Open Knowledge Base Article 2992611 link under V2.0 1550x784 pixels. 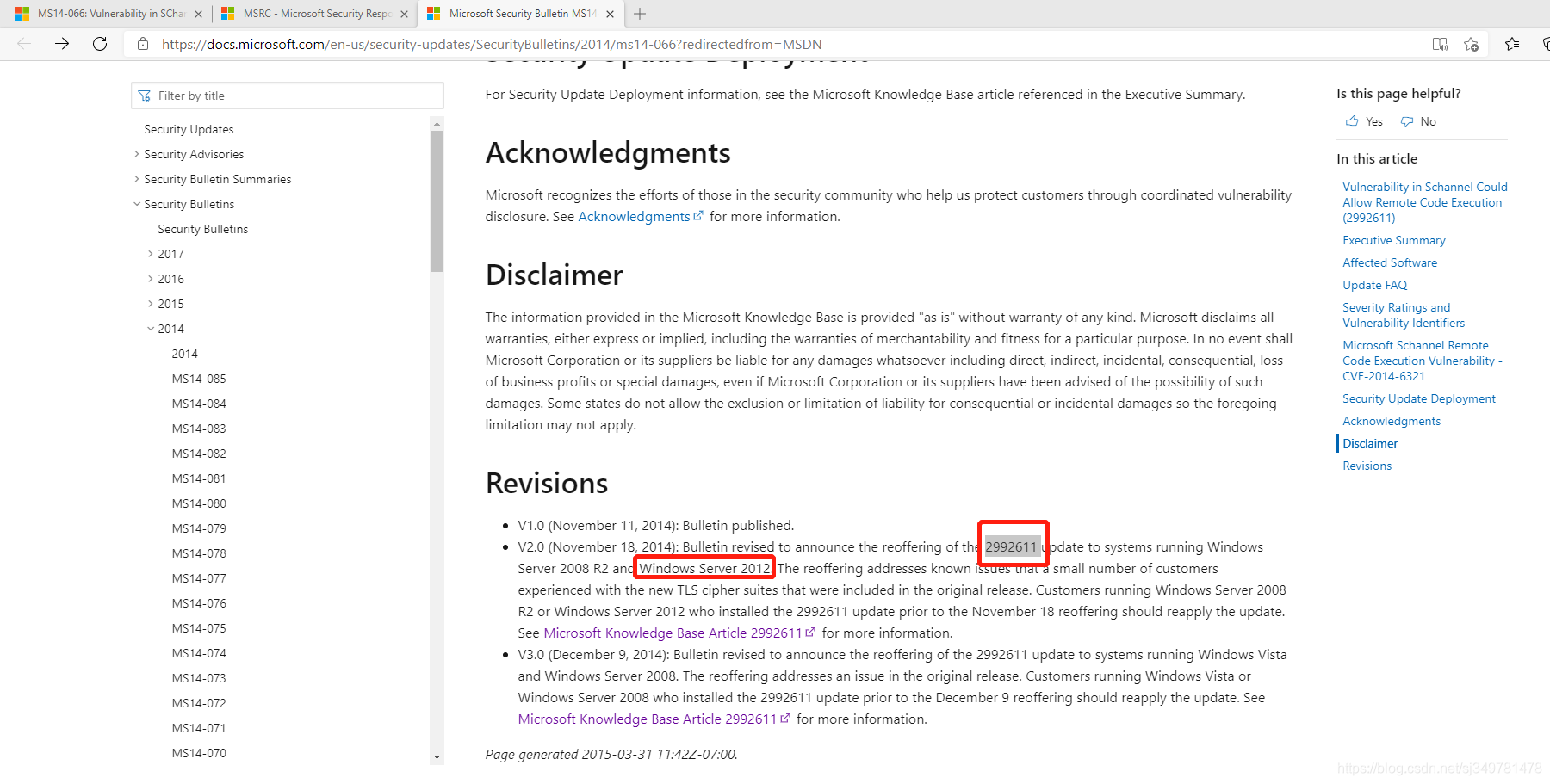coord(679,633)
